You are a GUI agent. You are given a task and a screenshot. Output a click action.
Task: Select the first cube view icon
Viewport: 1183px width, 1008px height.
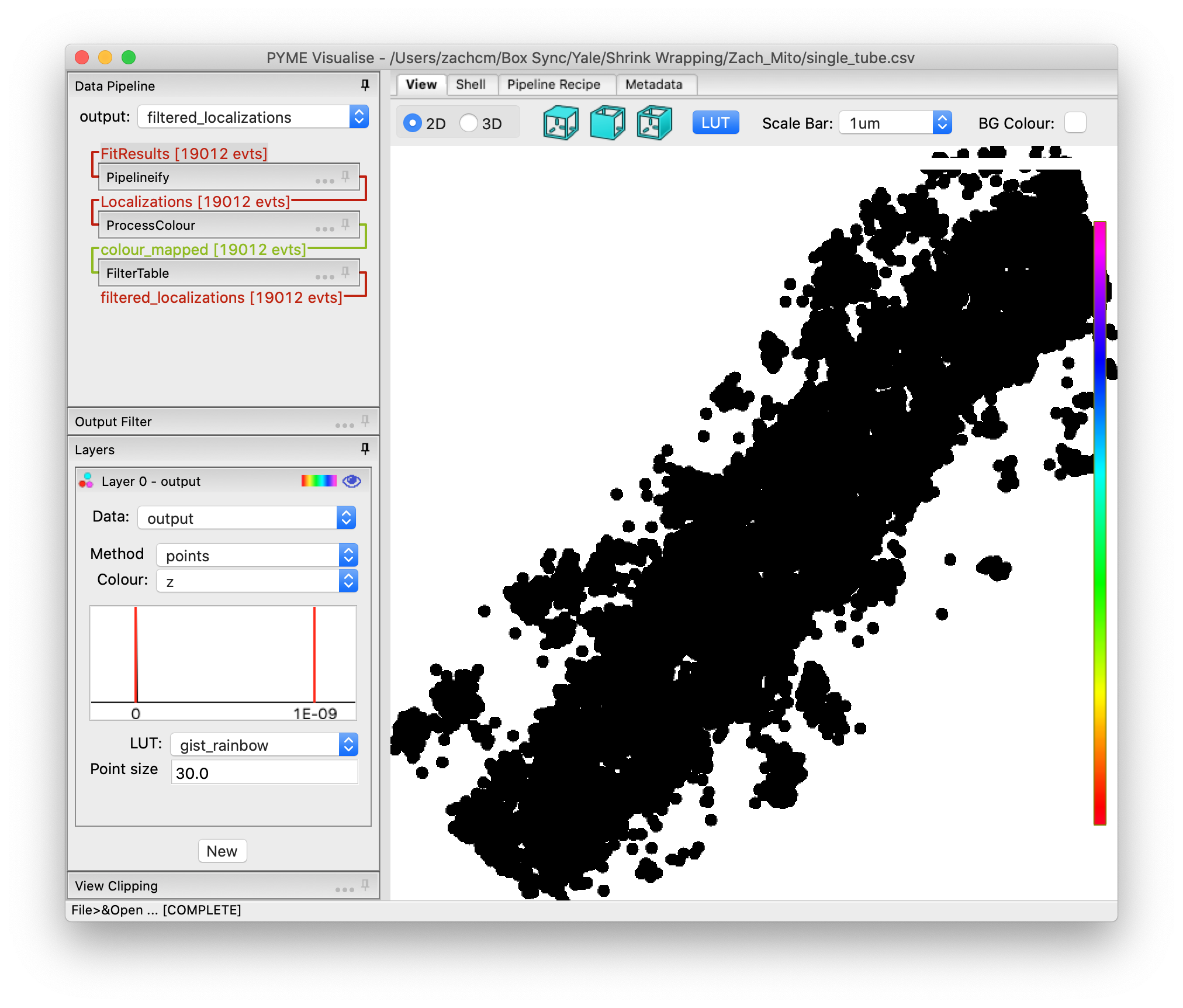tap(560, 122)
